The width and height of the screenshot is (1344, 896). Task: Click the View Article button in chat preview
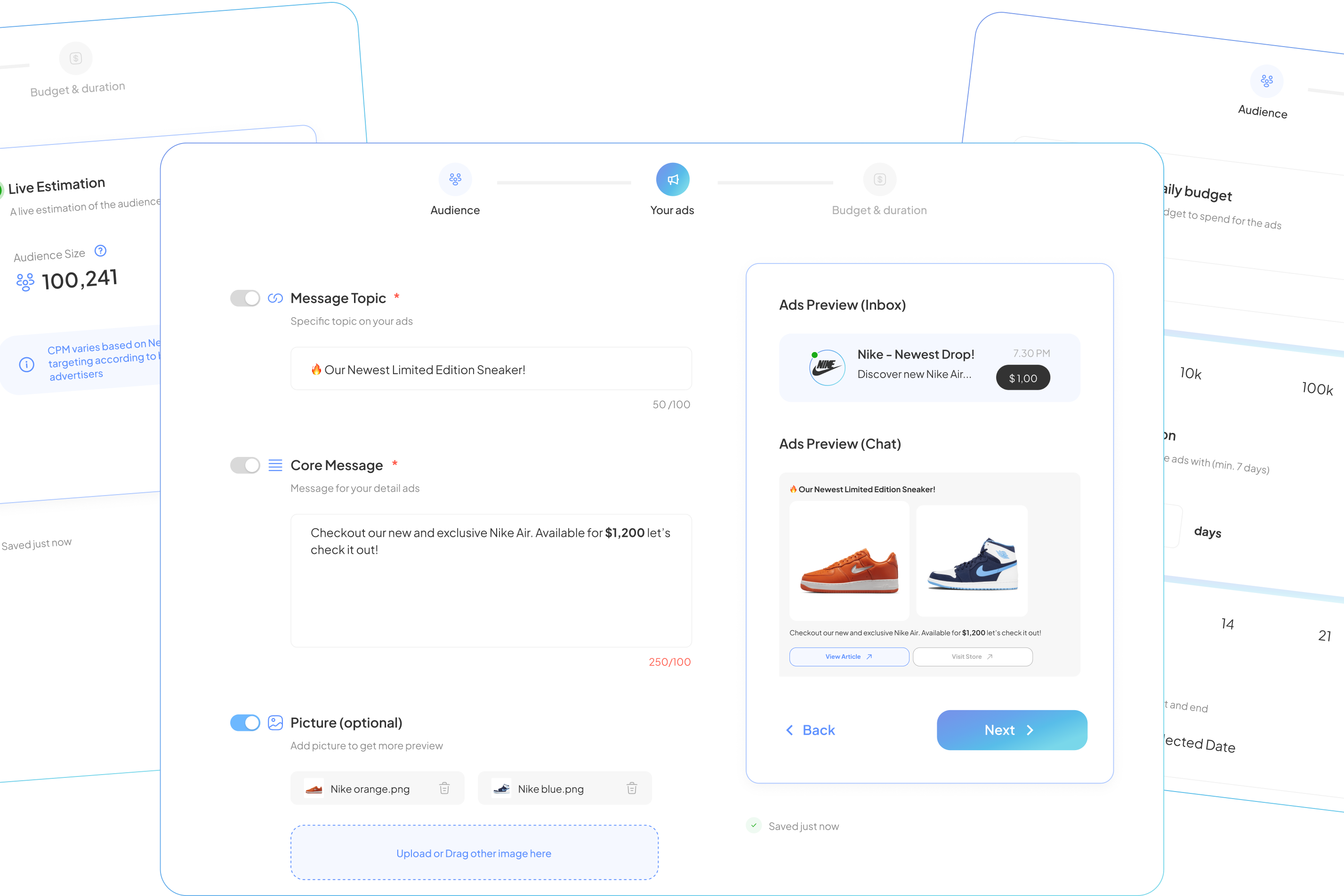(x=848, y=656)
